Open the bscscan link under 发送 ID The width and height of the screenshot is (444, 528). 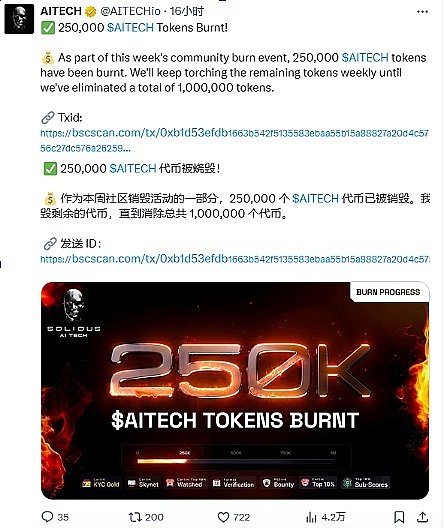(235, 259)
